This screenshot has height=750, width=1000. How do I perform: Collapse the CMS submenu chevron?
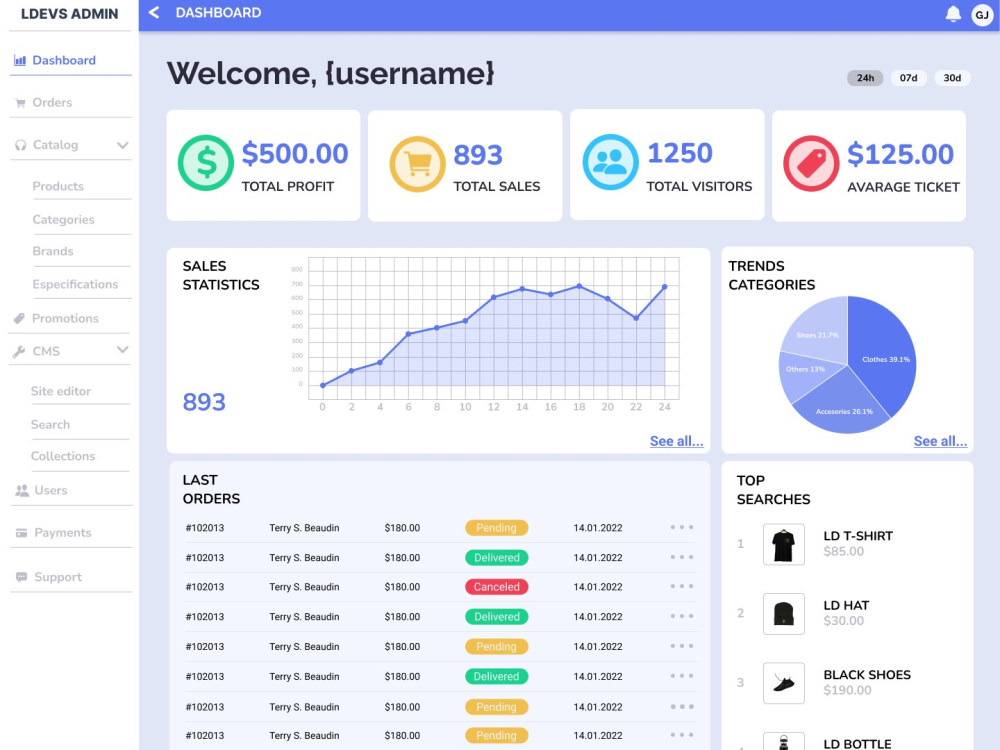(x=122, y=349)
